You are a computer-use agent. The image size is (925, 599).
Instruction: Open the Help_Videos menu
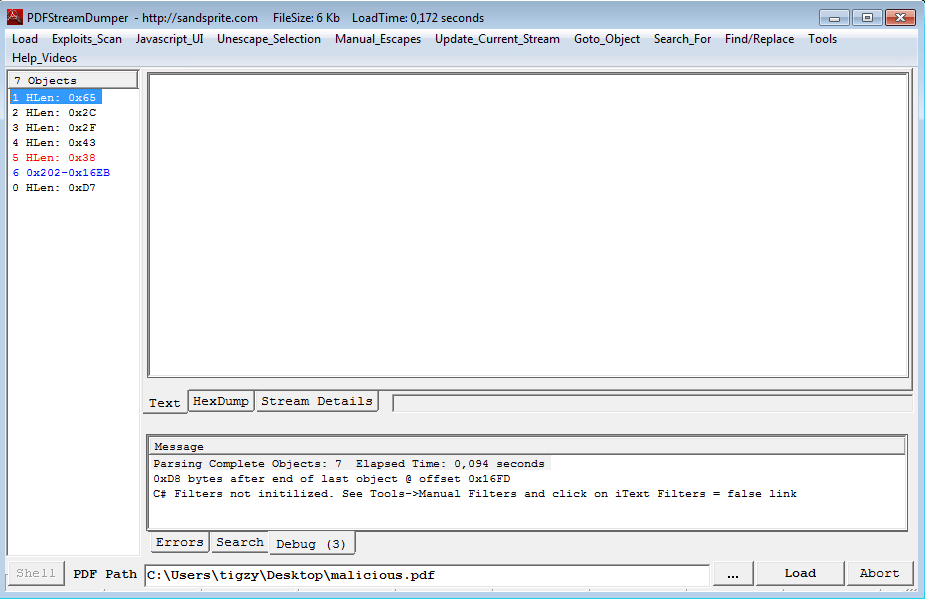pyautogui.click(x=45, y=58)
